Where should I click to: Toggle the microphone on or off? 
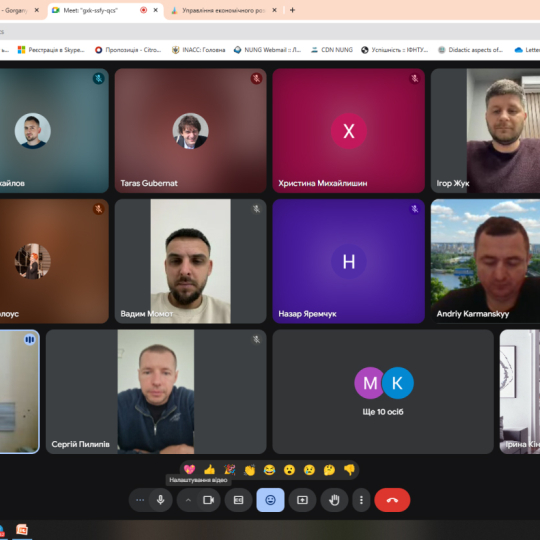coord(160,500)
